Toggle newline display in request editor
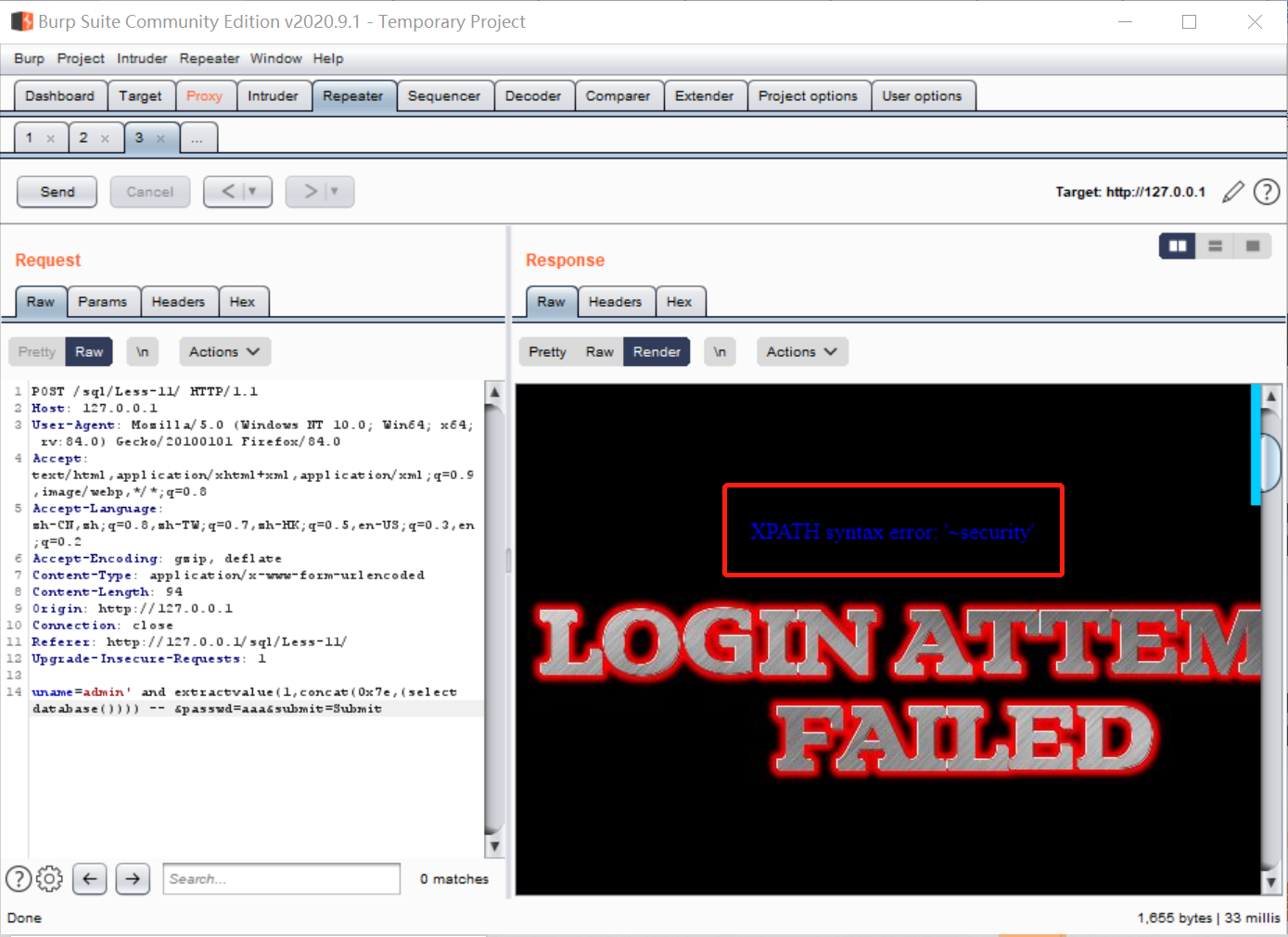Screen dimensions: 1288x937 [143, 352]
